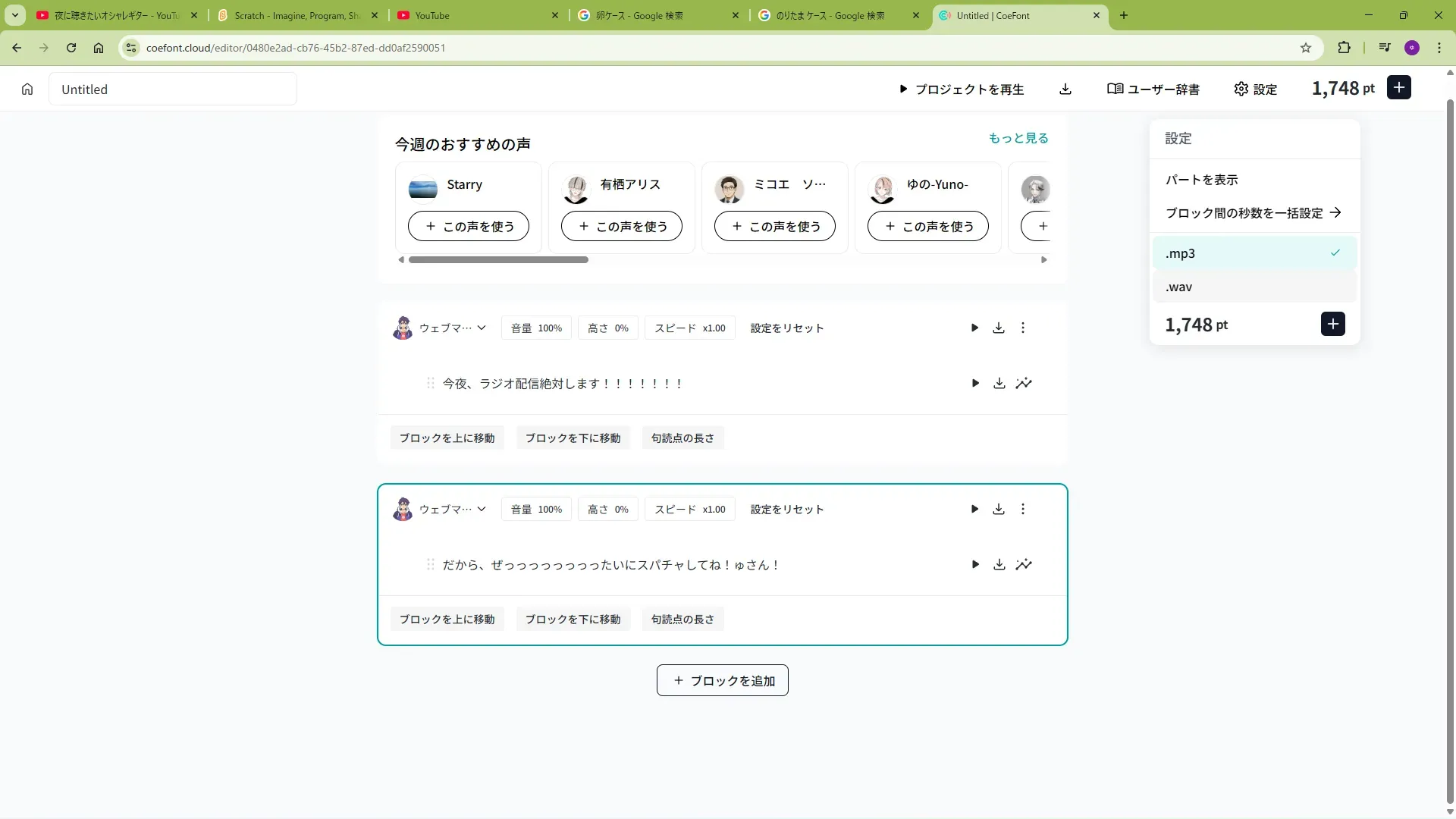Expand voice selector dropdown in second block
Viewport: 1456px width, 819px height.
481,510
